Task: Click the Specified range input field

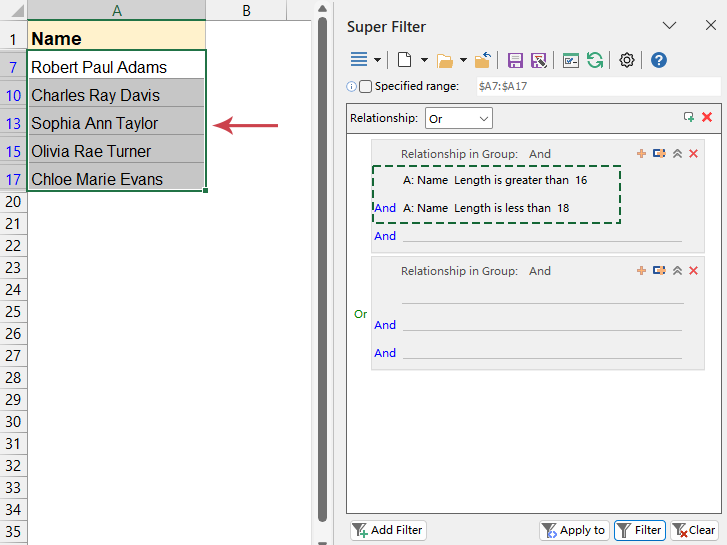Action: pyautogui.click(x=597, y=87)
